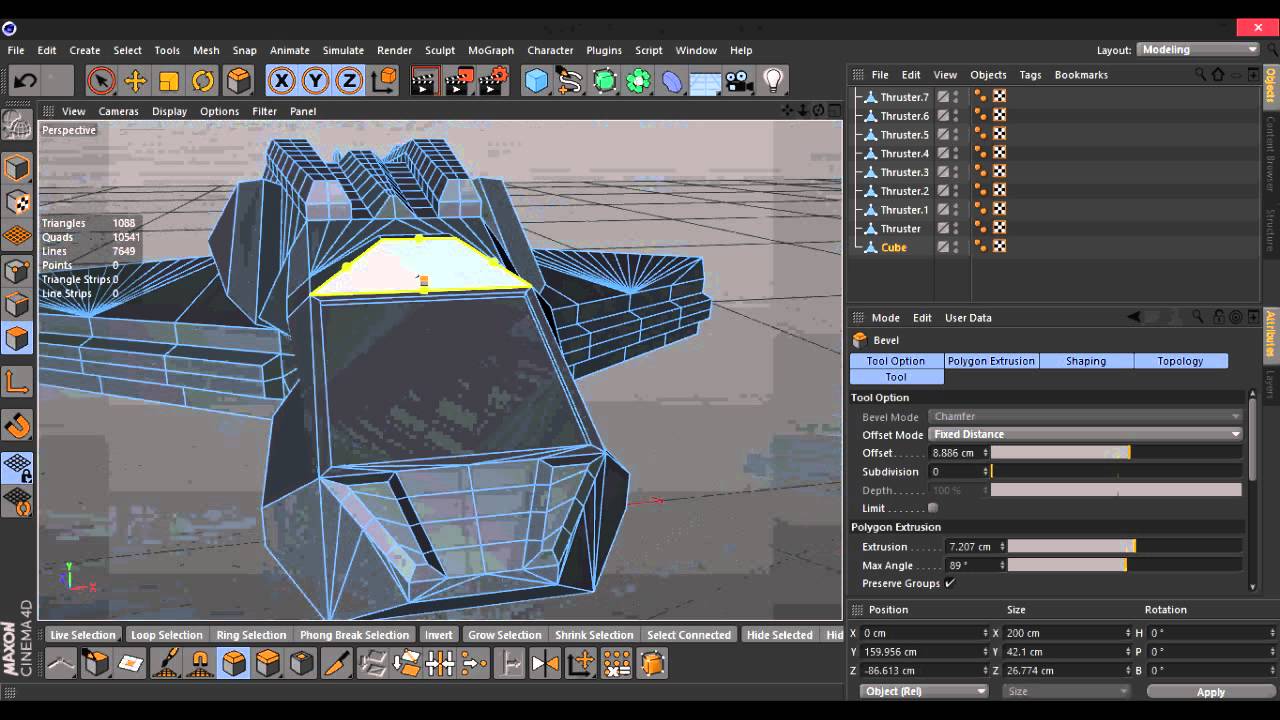Open viewport Cameras menu
This screenshot has height=720, width=1280.
[x=118, y=111]
